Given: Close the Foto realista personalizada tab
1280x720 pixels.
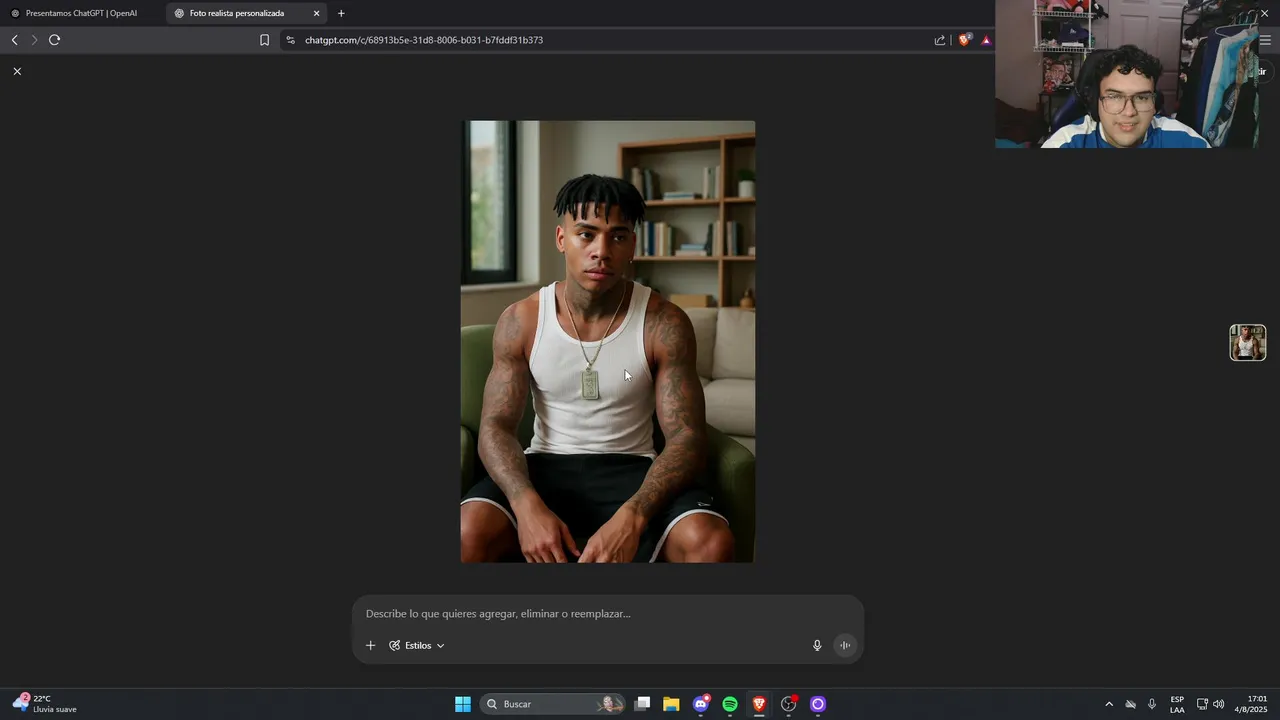Looking at the screenshot, I should (317, 13).
